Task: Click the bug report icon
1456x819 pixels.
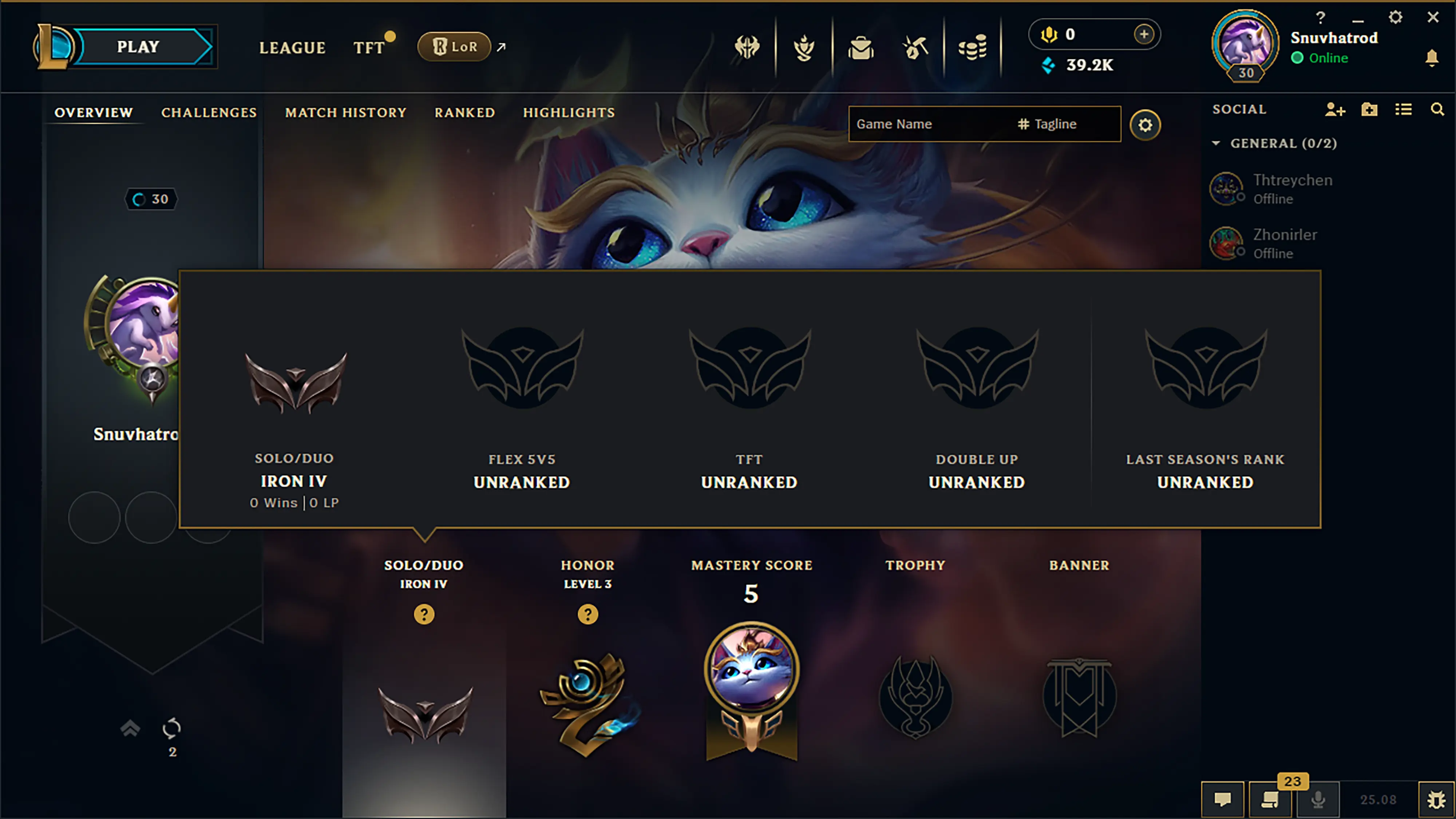Action: click(1436, 799)
